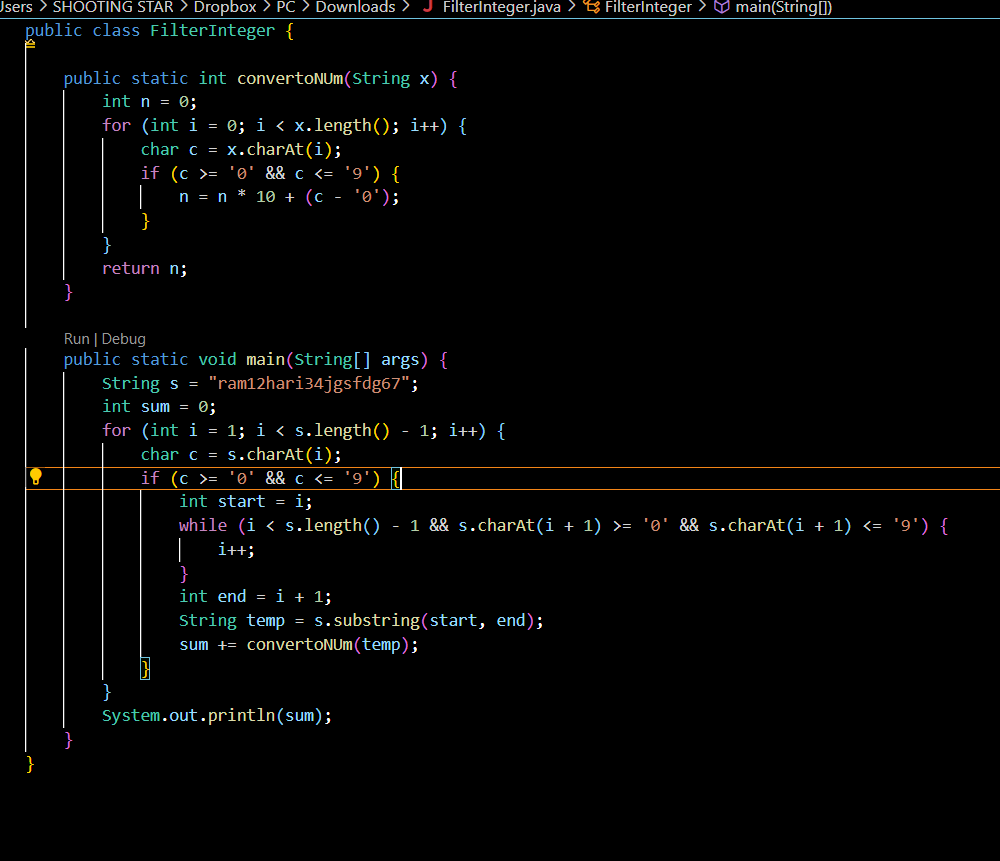Click the convertoNUm method name in its declaration

pyautogui.click(x=290, y=78)
